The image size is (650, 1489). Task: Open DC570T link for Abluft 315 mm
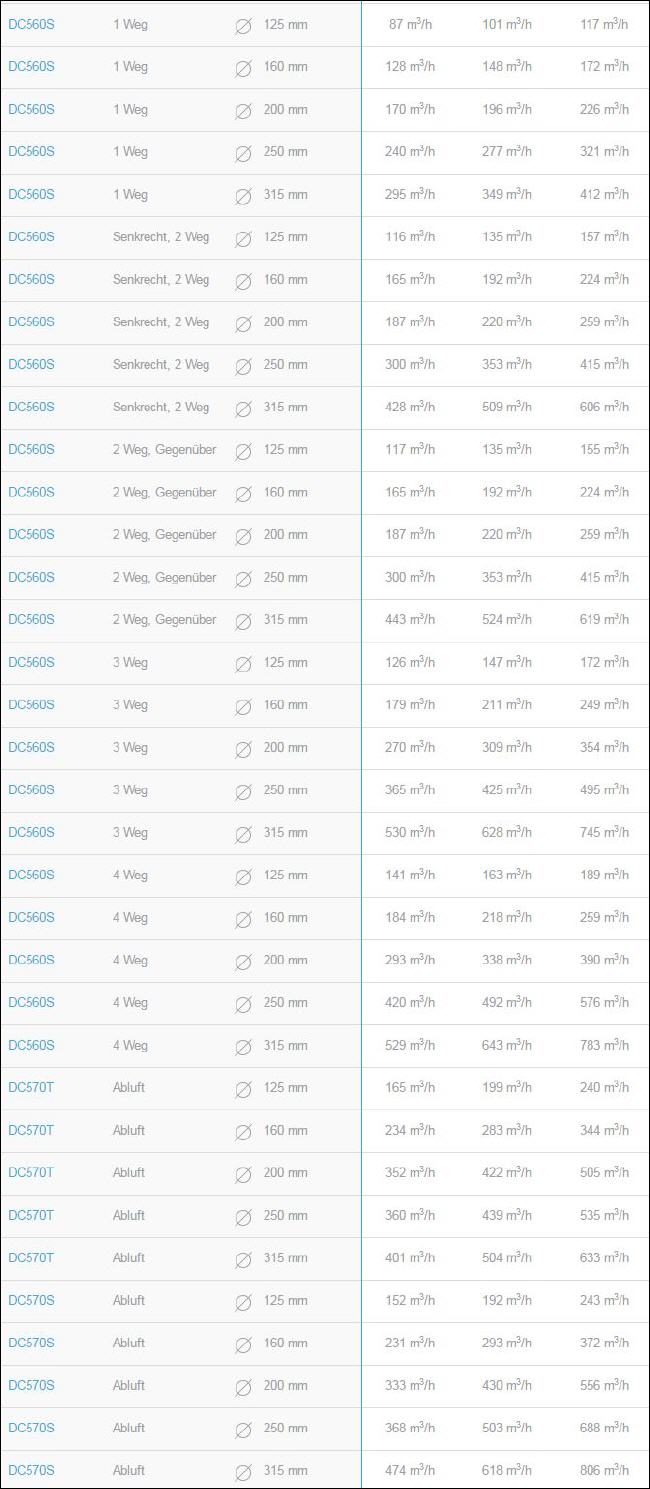point(31,1257)
